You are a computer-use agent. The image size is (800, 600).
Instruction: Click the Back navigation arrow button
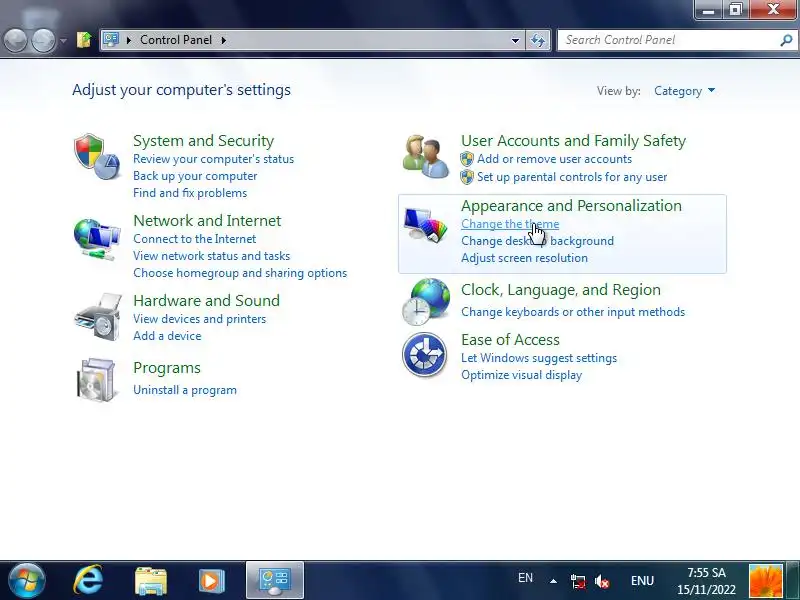coord(15,40)
